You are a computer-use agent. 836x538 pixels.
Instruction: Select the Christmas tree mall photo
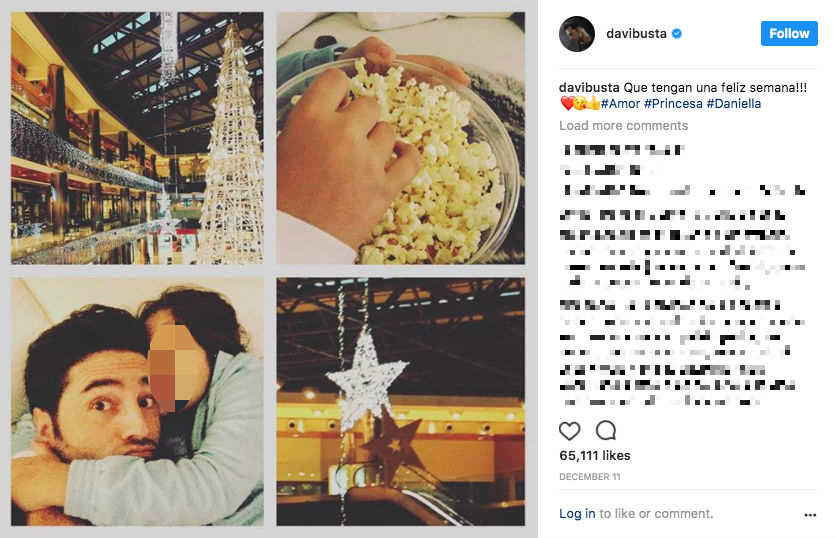[x=137, y=138]
